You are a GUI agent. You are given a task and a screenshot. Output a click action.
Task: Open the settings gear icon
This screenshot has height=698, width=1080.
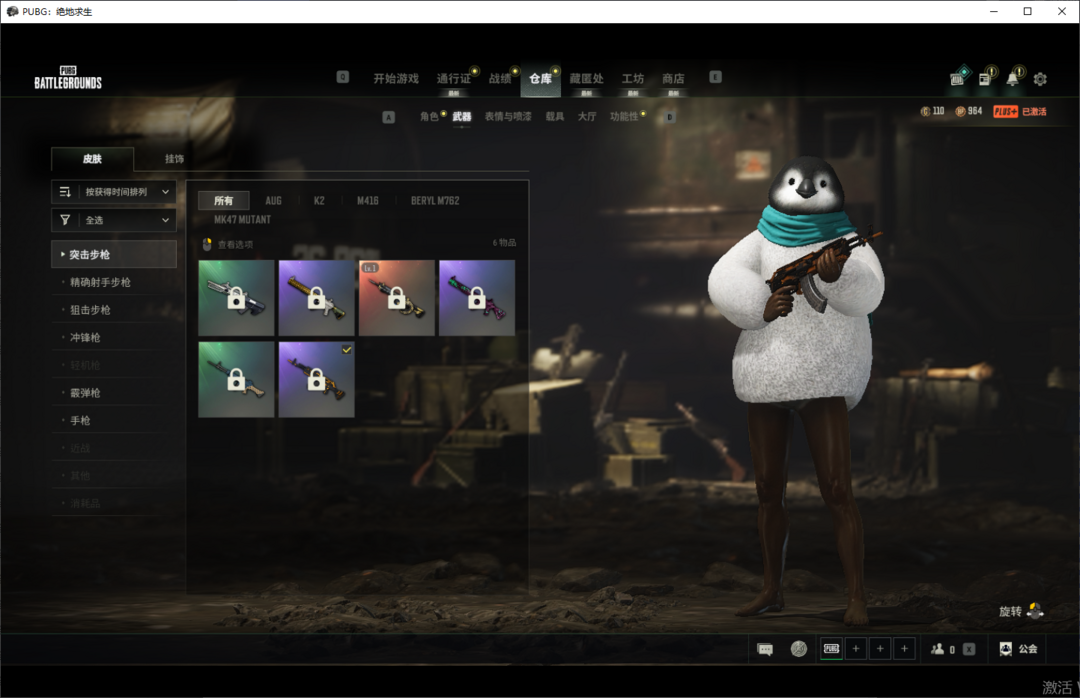[x=1040, y=79]
